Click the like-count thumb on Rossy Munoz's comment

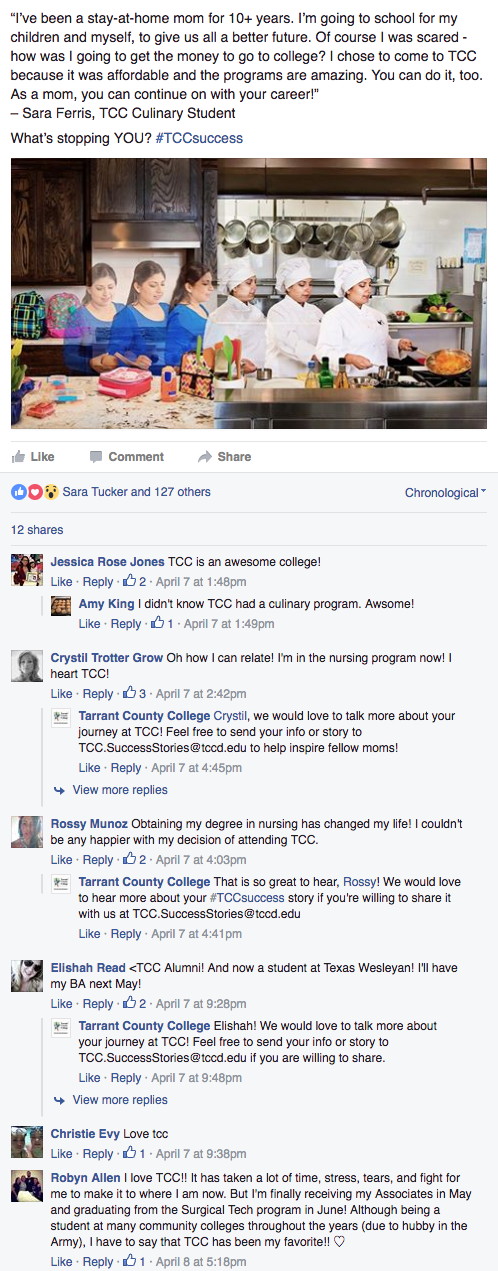pyautogui.click(x=130, y=859)
